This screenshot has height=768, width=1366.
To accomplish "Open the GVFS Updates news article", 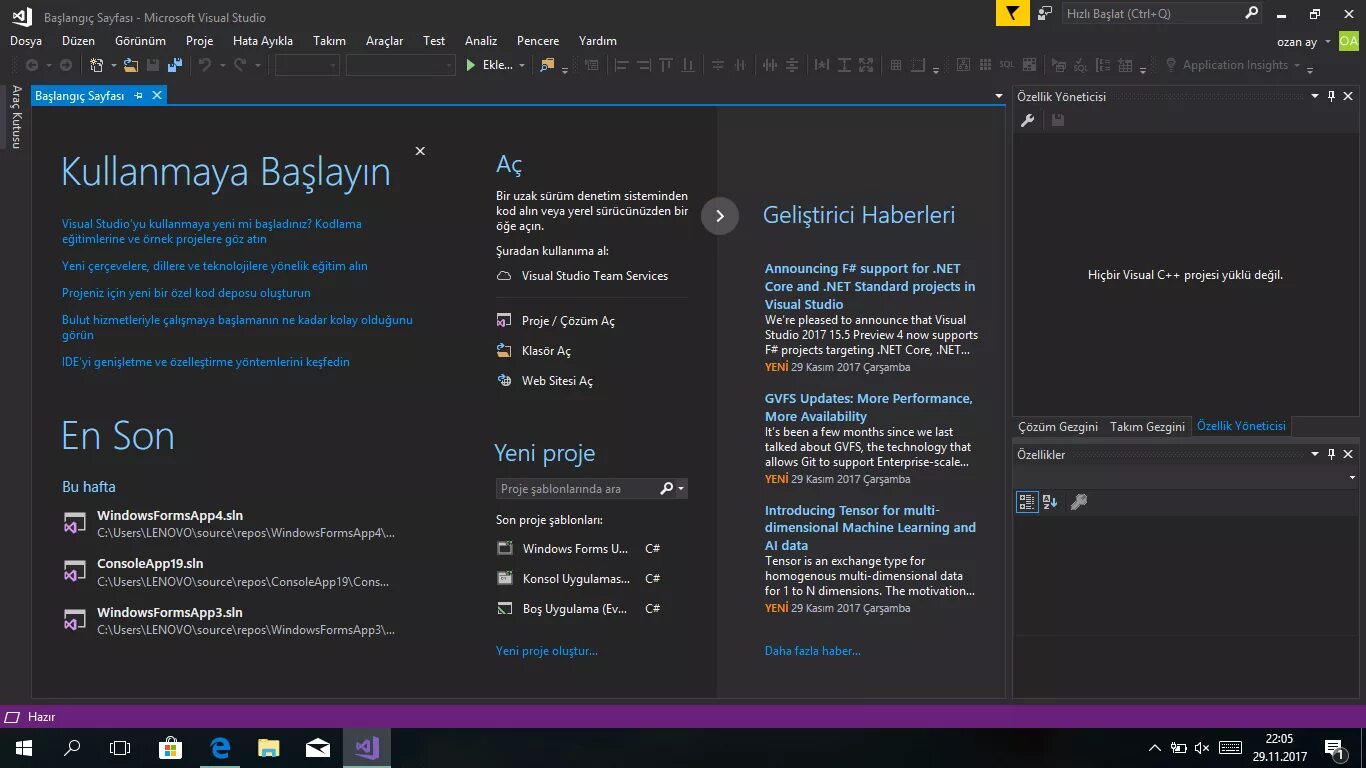I will [869, 407].
